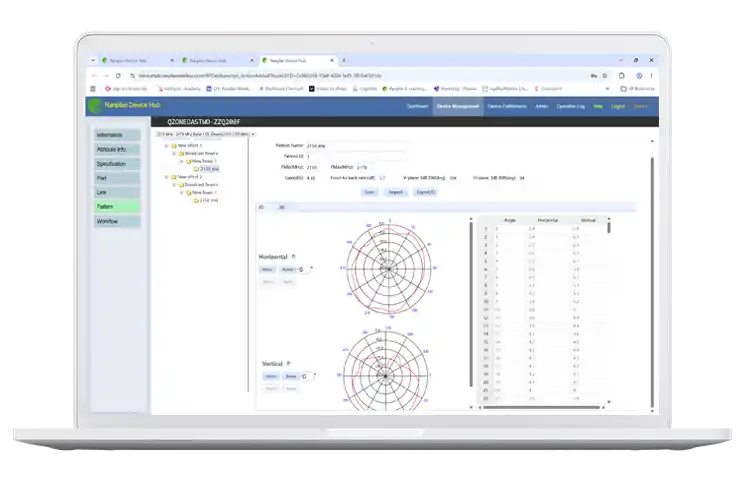Go to Dashboard in top navigation
The width and height of the screenshot is (744, 481).
coord(418,106)
